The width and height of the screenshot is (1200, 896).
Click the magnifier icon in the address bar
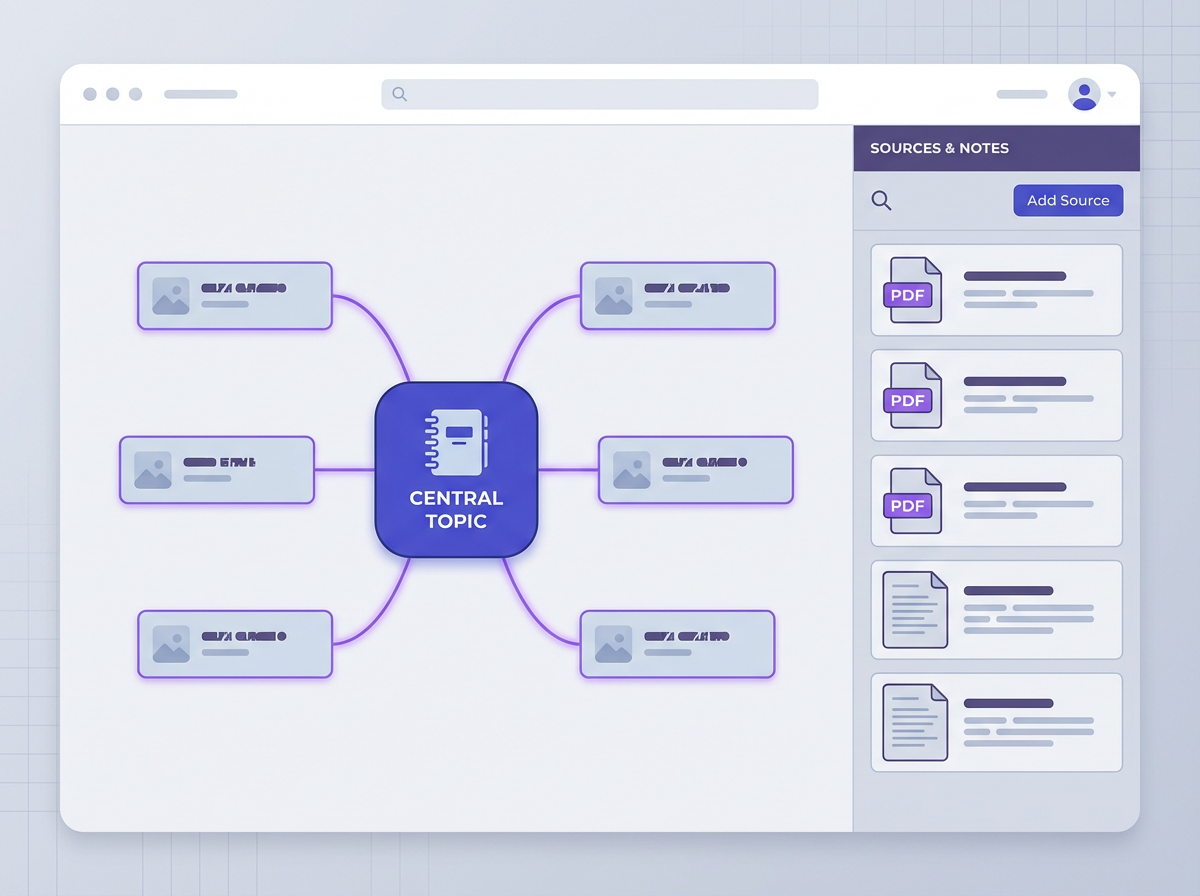398,93
